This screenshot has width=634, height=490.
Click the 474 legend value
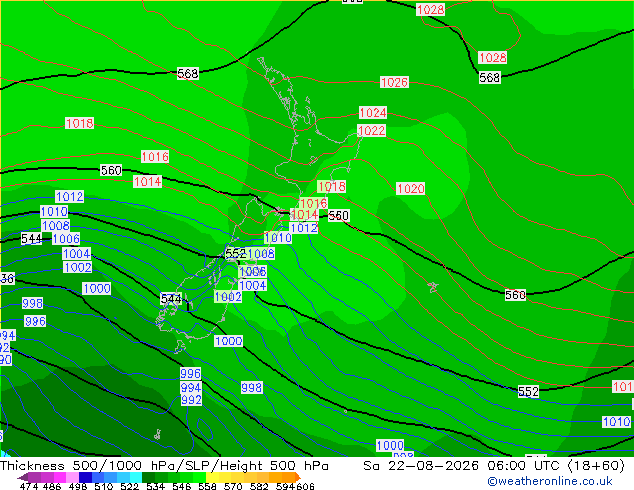[x=29, y=486]
